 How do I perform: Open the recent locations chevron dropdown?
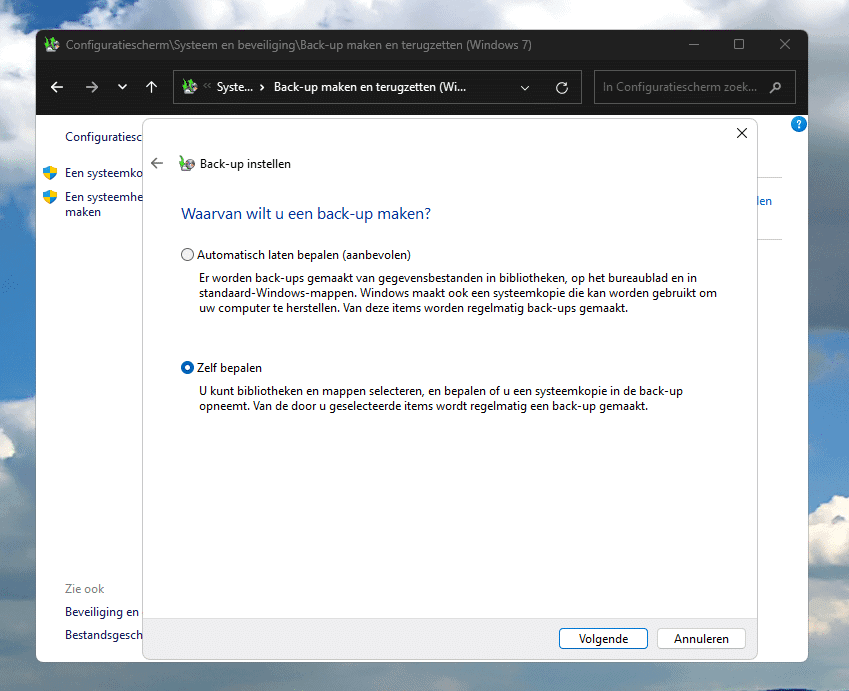click(x=122, y=88)
